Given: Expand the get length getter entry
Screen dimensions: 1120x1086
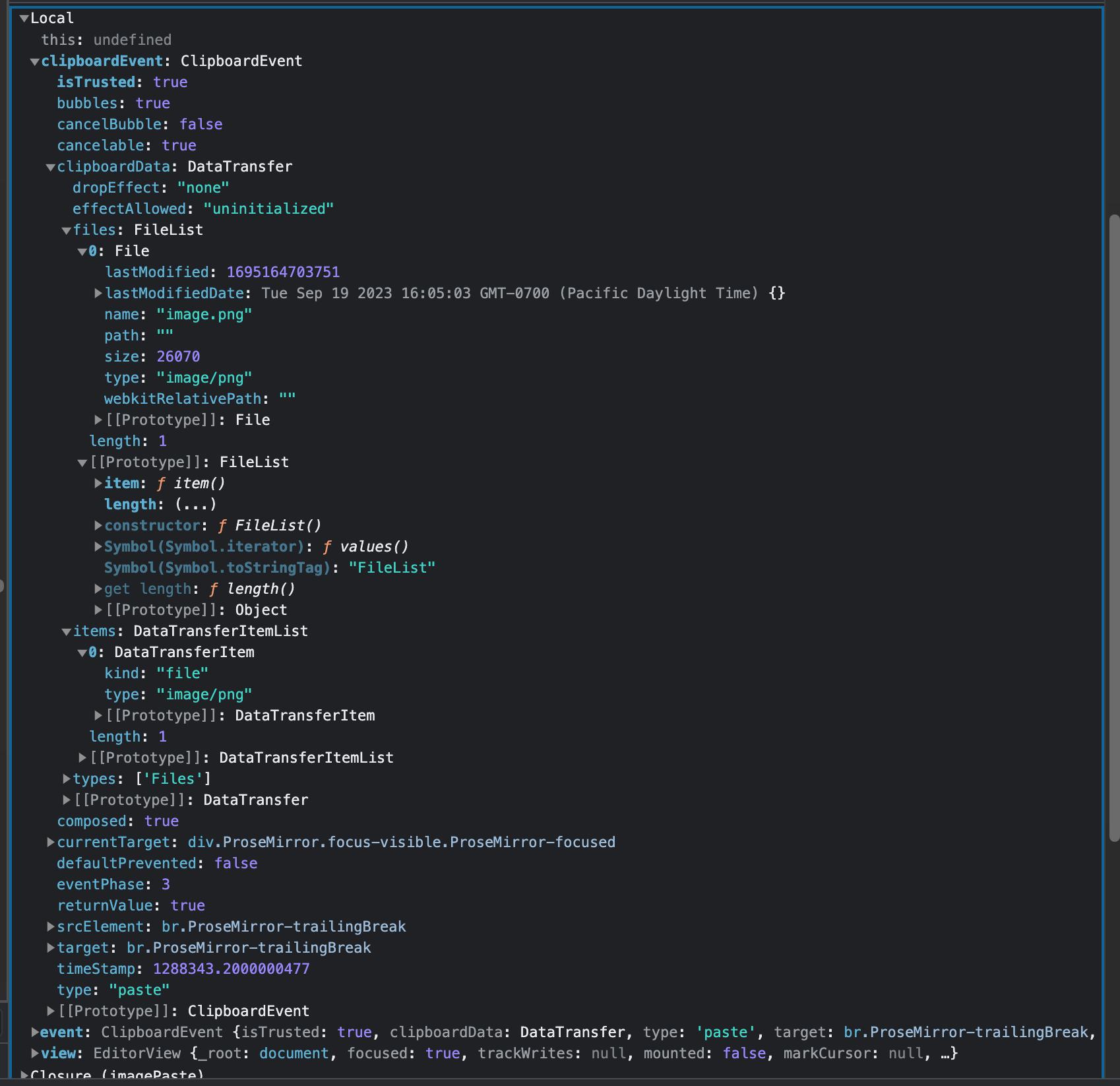Looking at the screenshot, I should point(97,589).
